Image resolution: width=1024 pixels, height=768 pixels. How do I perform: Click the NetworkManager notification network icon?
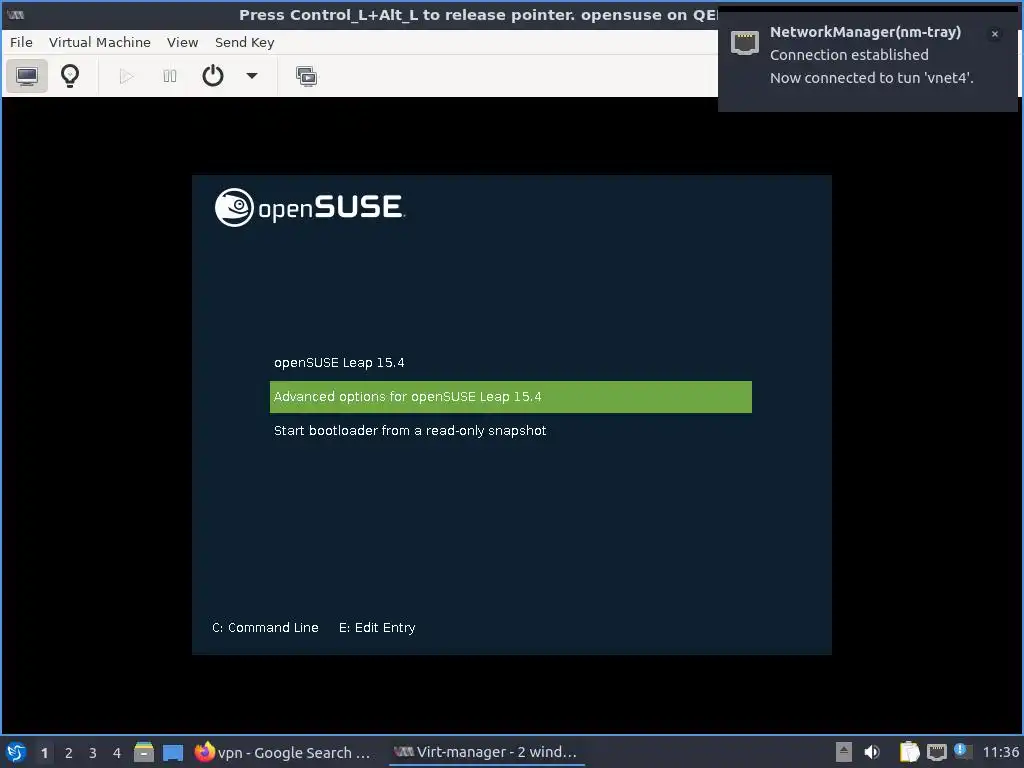(744, 43)
